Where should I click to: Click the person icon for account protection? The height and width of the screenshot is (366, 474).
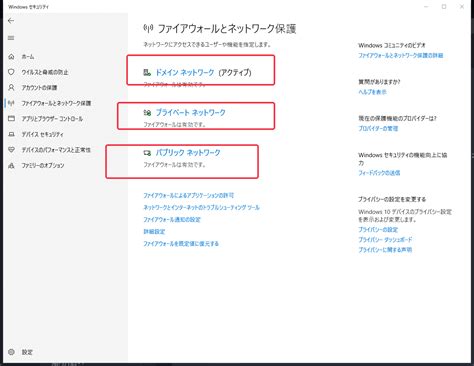(x=11, y=88)
